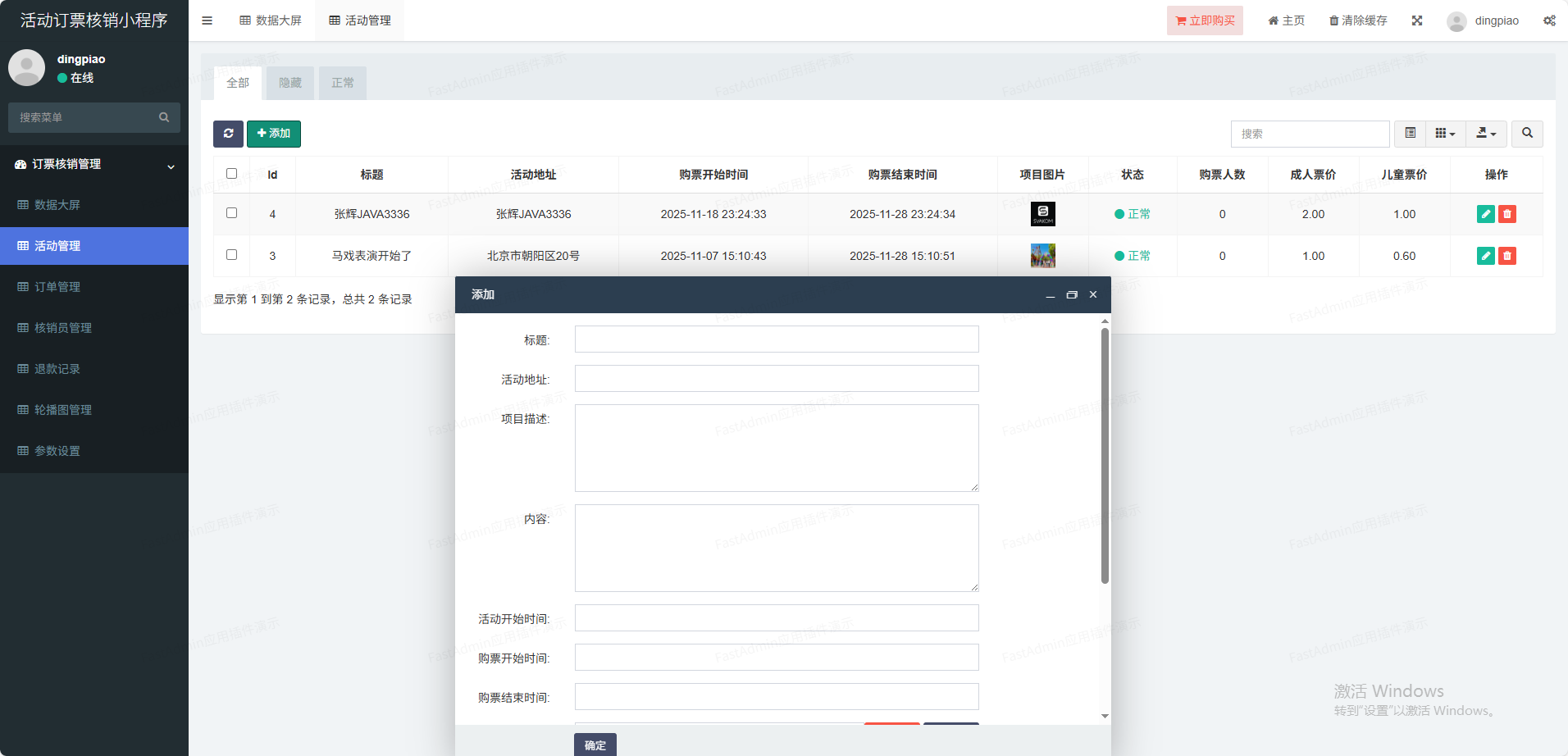Delete row 3 using the trash icon
The height and width of the screenshot is (756, 1568).
click(1506, 256)
